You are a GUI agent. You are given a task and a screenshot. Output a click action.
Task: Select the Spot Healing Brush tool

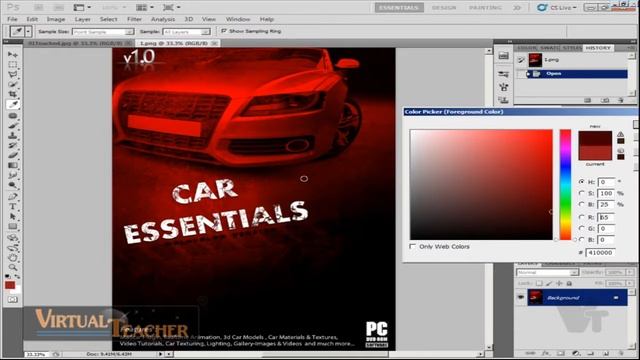13,116
